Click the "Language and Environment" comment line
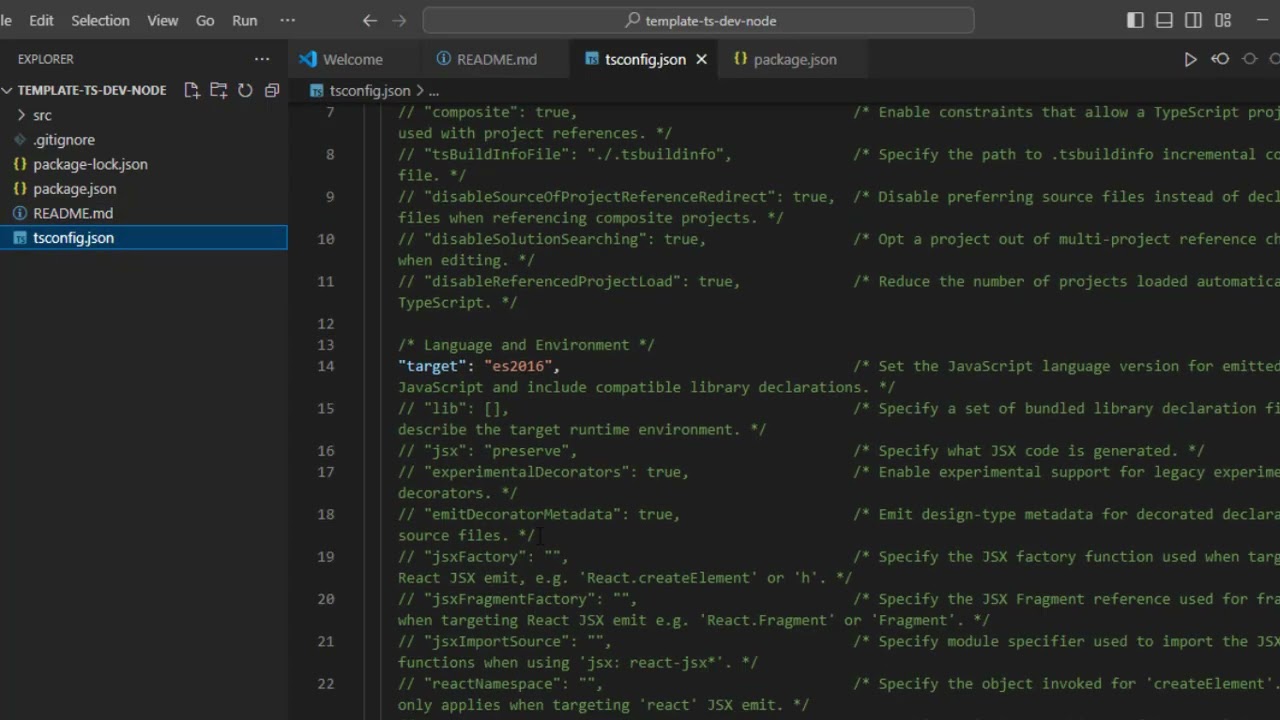This screenshot has height=720, width=1280. pyautogui.click(x=526, y=345)
